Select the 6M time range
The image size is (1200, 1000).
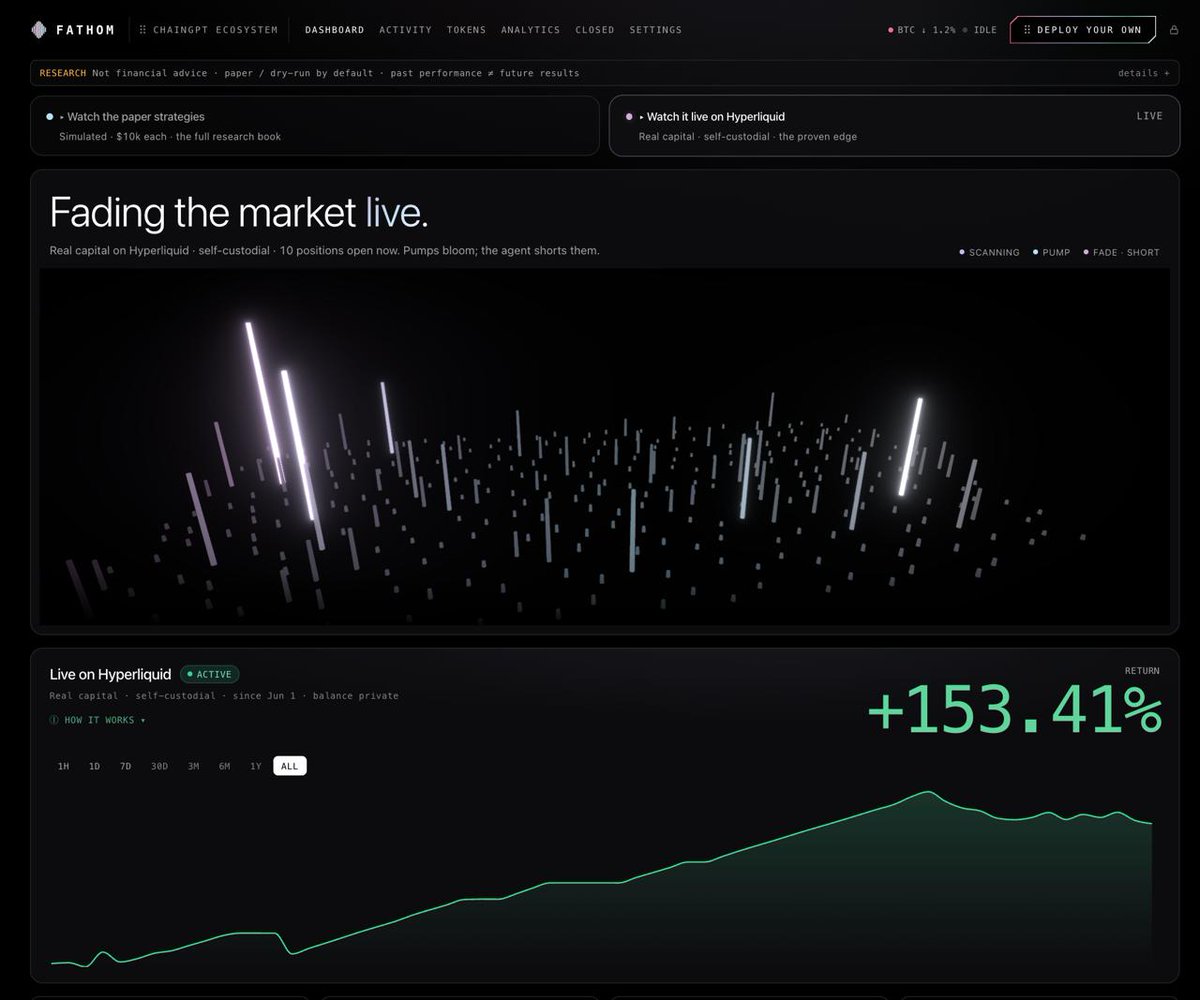pos(224,766)
